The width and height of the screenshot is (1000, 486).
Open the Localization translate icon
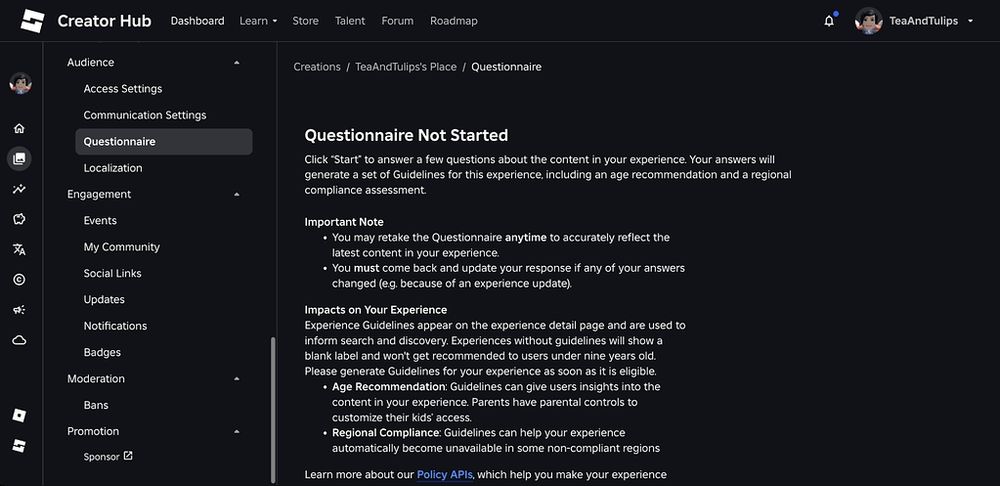[x=20, y=250]
